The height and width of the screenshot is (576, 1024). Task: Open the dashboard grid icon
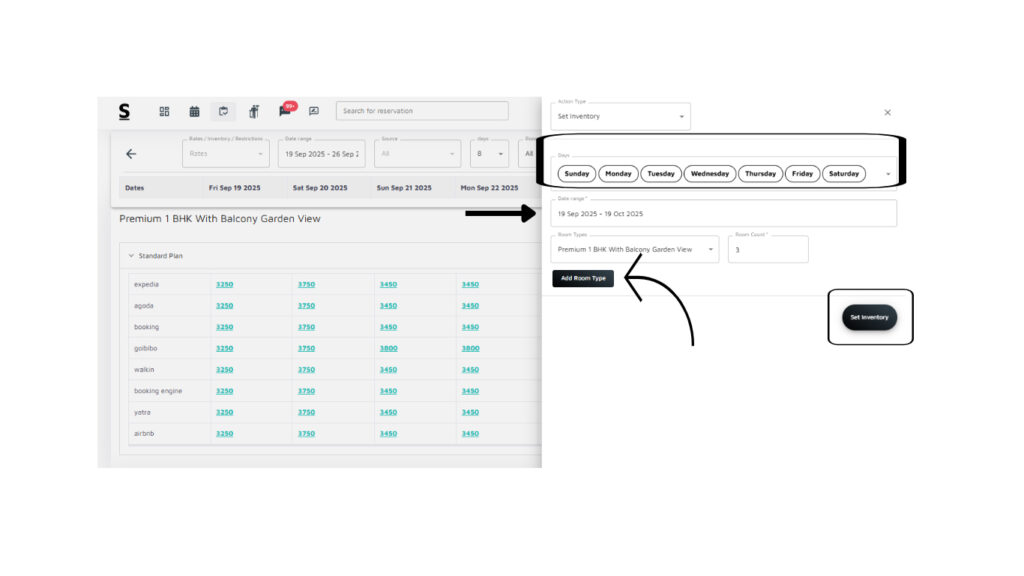(x=165, y=111)
